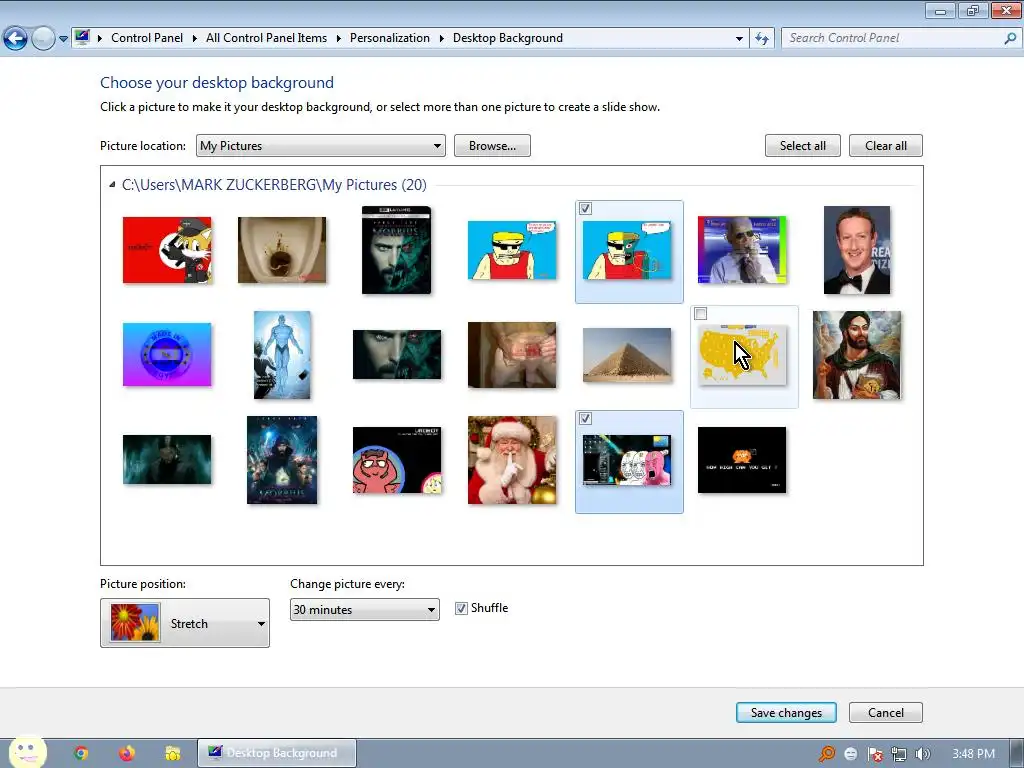Select the Santa Claus shushing thumbnail
This screenshot has width=1024, height=768.
coord(512,460)
